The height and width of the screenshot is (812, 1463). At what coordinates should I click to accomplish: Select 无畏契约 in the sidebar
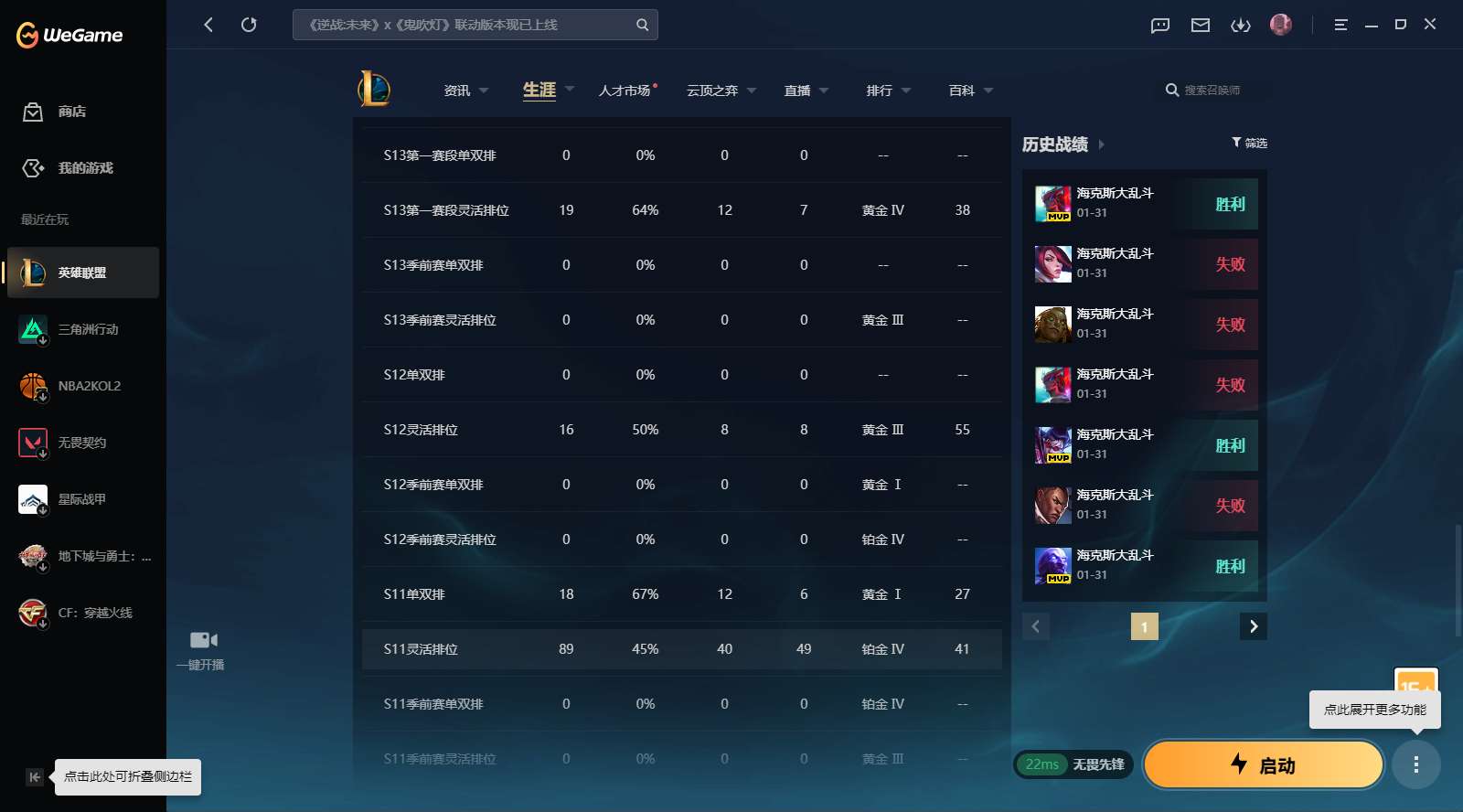click(82, 443)
